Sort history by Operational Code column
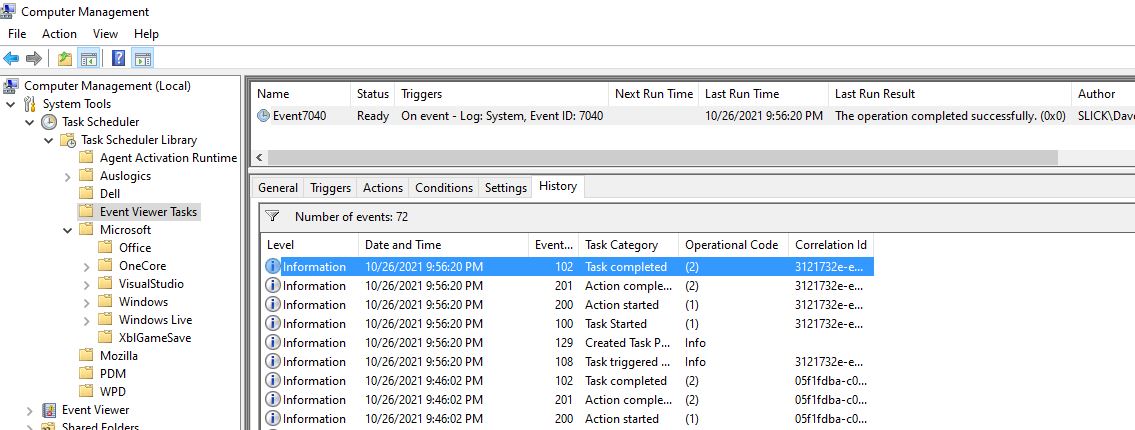This screenshot has height=430, width=1135. pyautogui.click(x=734, y=245)
